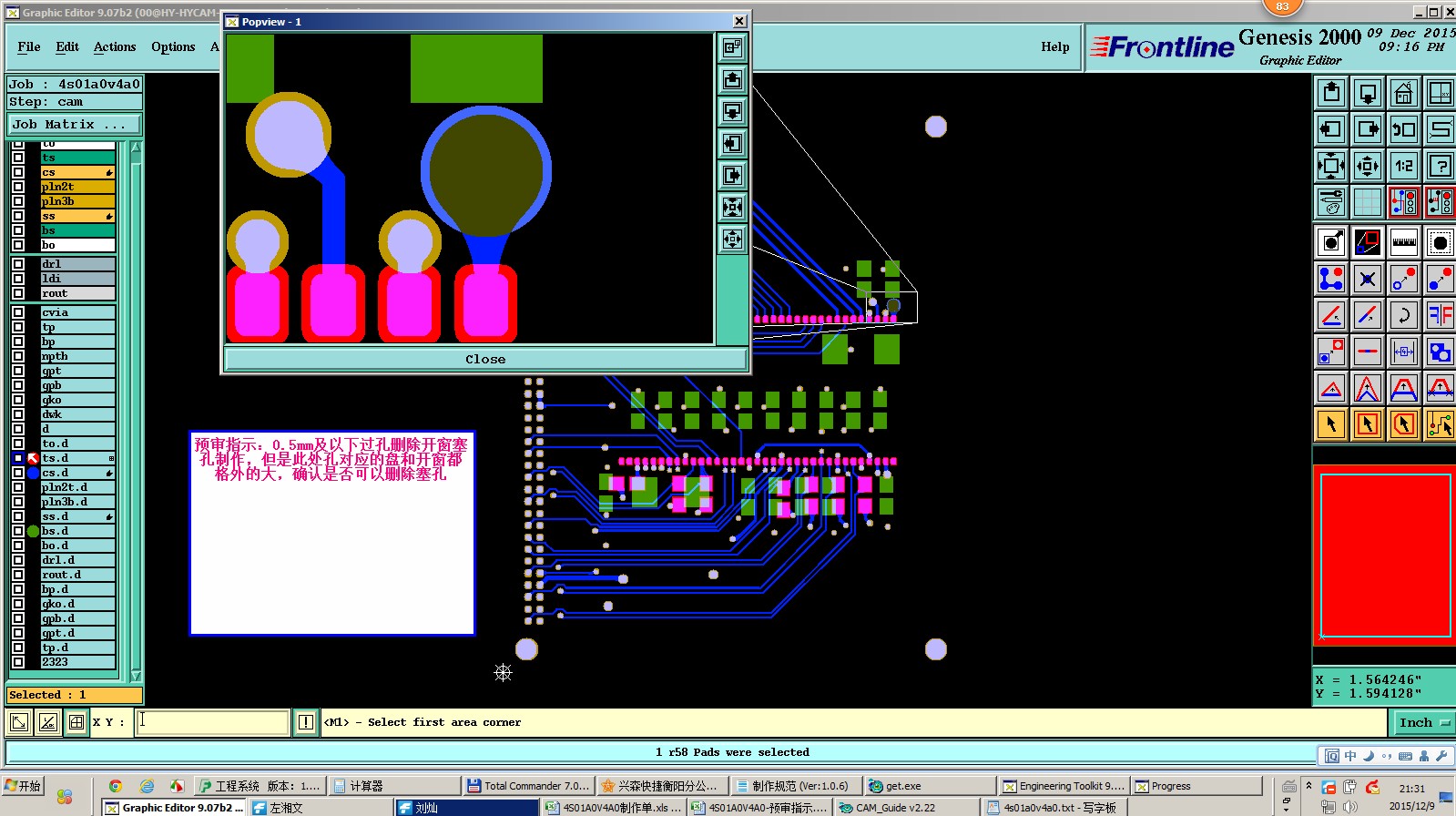Select the mpth layer row
This screenshot has width=1456, height=816.
(77, 356)
